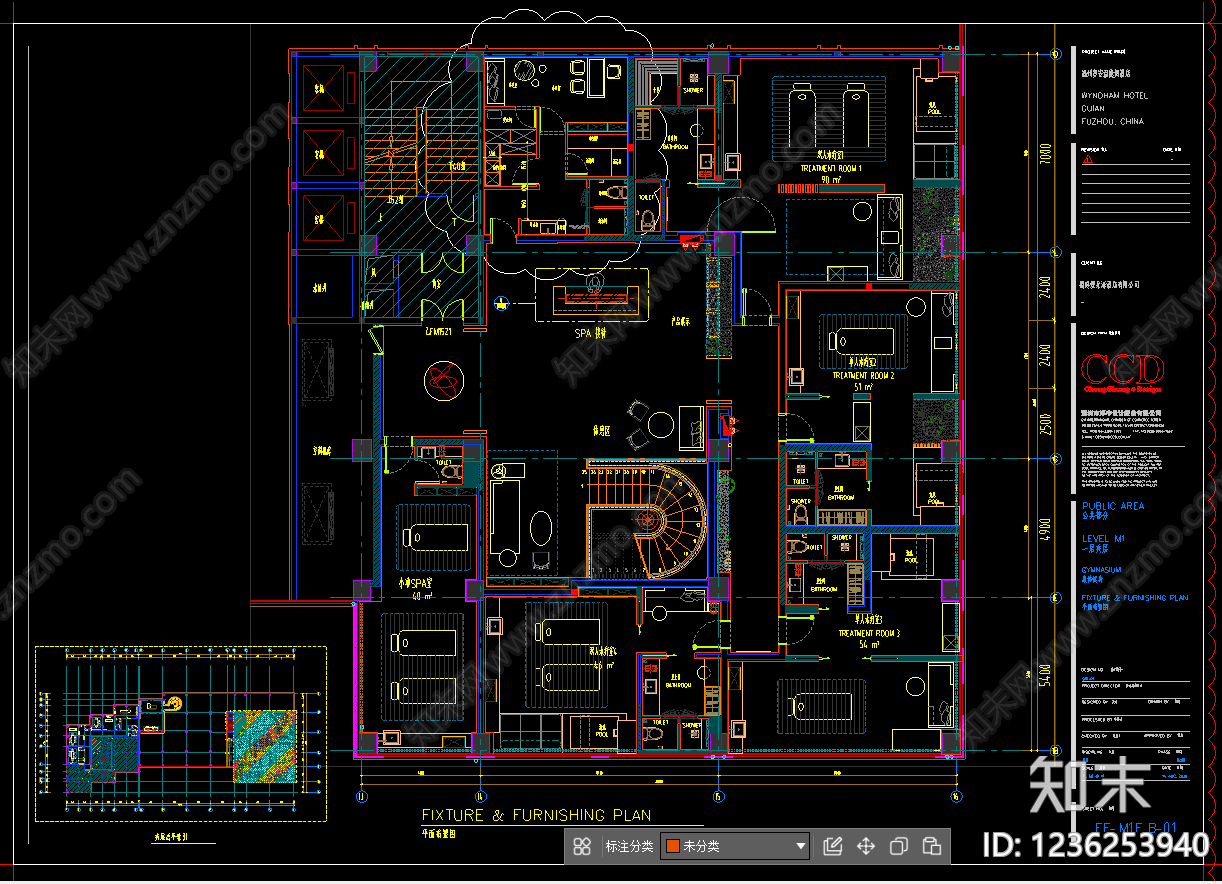Click the copy overlapping-squares icon

(899, 846)
